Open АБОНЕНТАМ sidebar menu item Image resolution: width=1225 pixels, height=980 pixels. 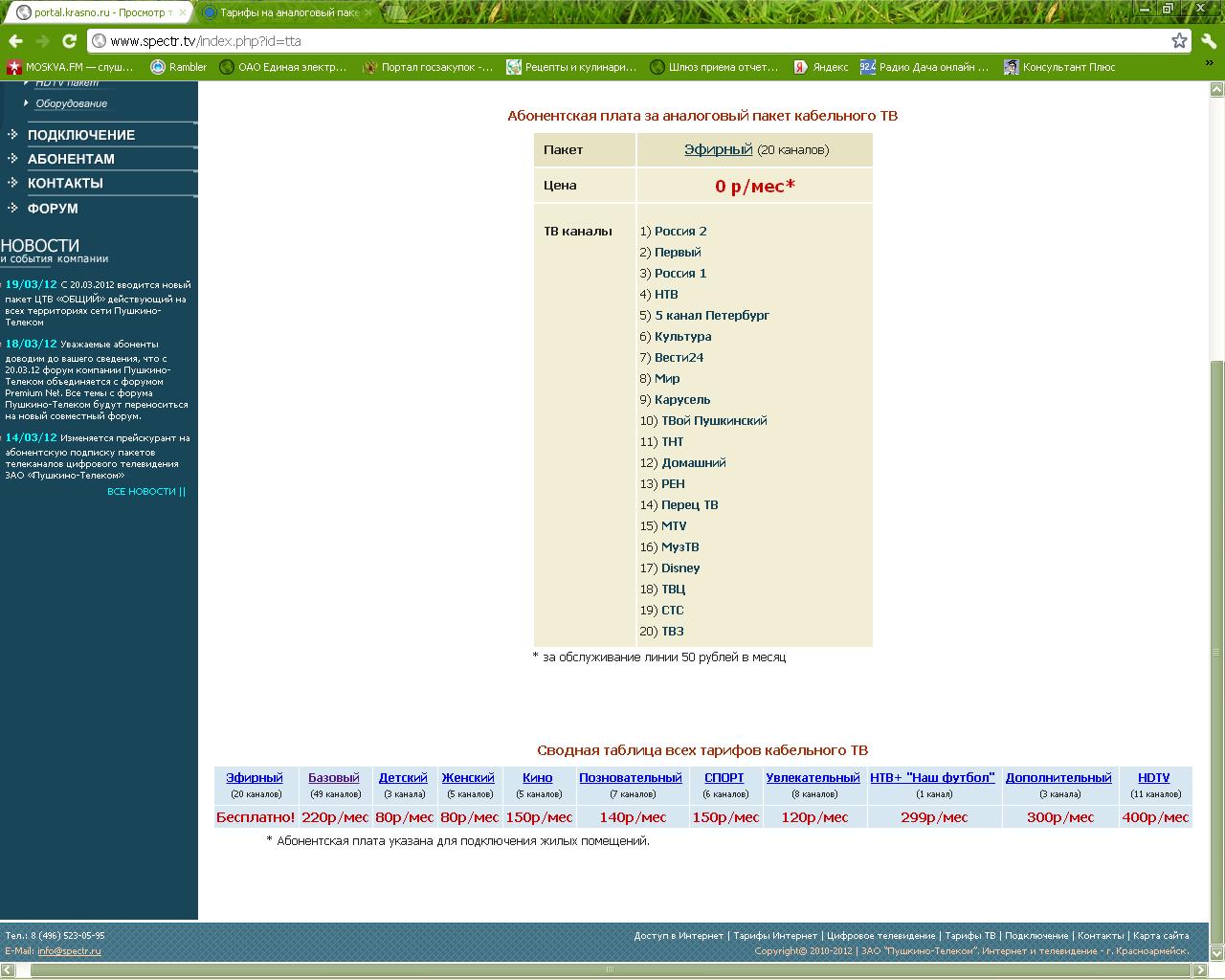pyautogui.click(x=71, y=159)
